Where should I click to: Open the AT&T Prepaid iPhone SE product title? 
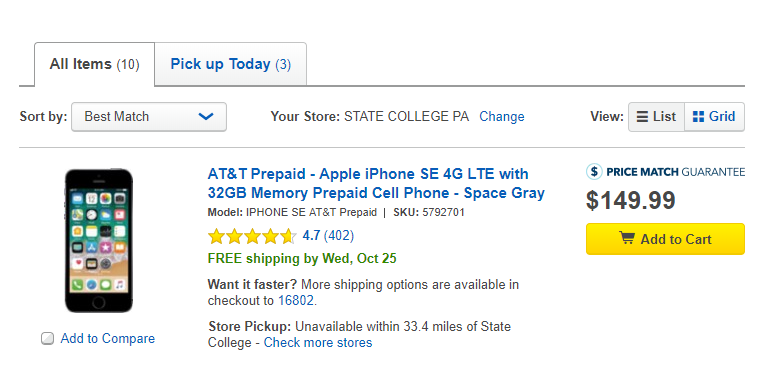coord(376,184)
